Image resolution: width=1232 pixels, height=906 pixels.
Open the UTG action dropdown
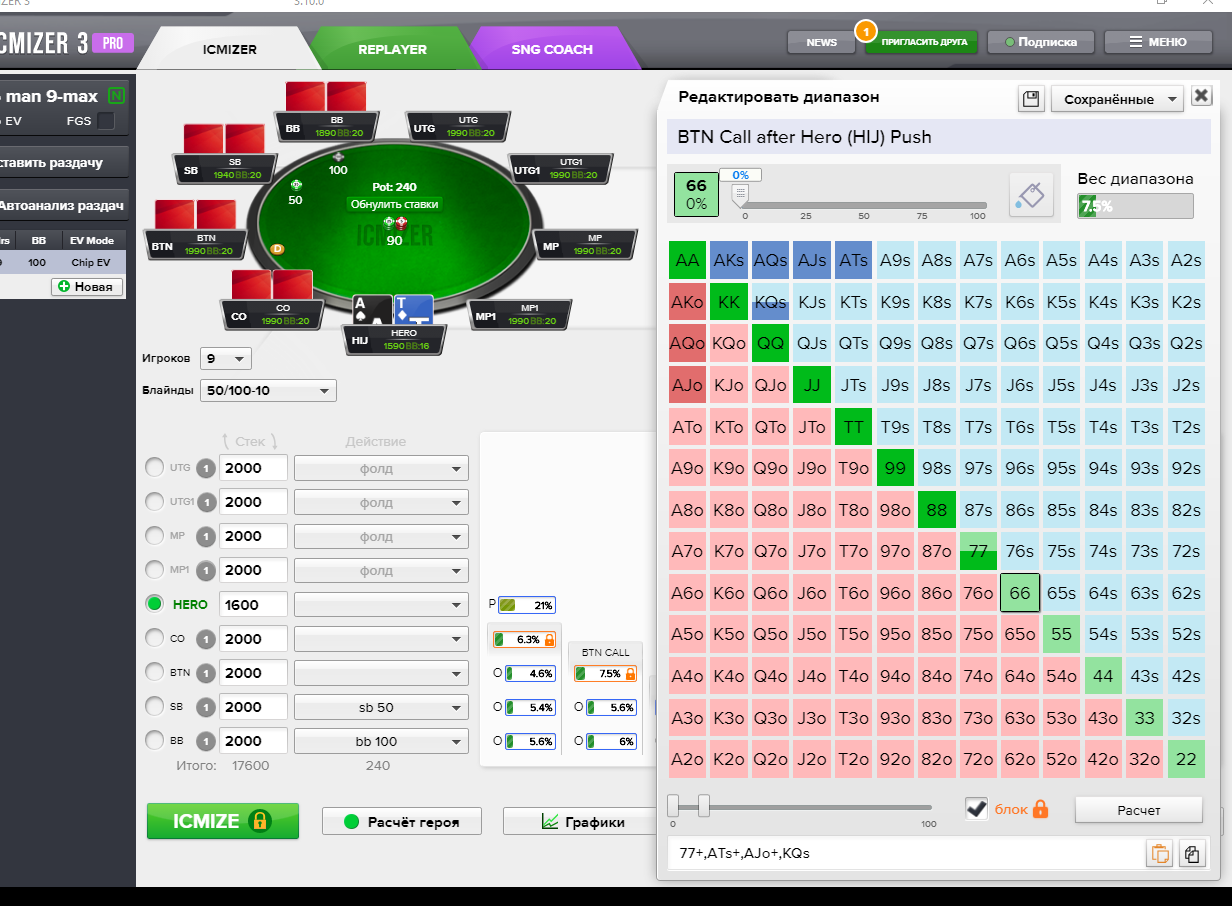381,468
